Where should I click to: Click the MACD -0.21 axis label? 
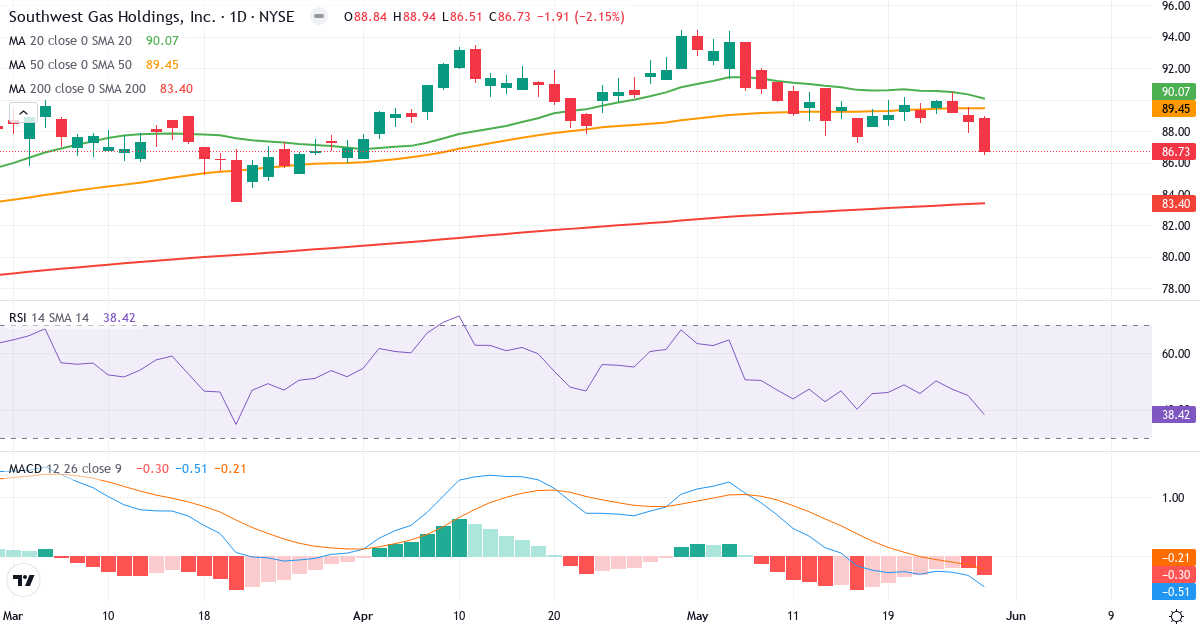[x=1175, y=557]
